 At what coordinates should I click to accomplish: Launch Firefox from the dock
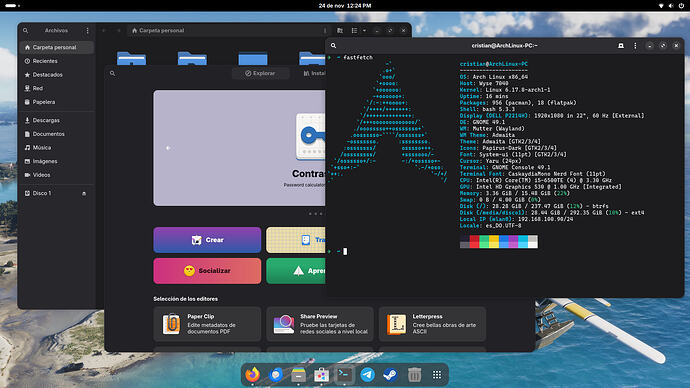[x=253, y=374]
